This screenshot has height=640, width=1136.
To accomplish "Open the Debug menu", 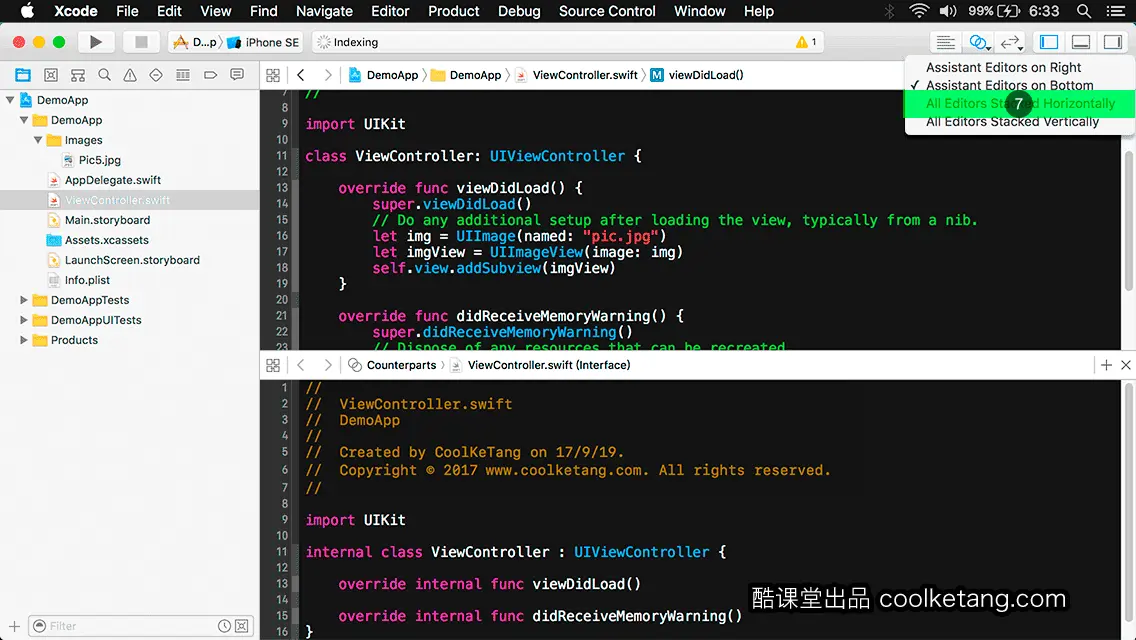I will (x=519, y=11).
